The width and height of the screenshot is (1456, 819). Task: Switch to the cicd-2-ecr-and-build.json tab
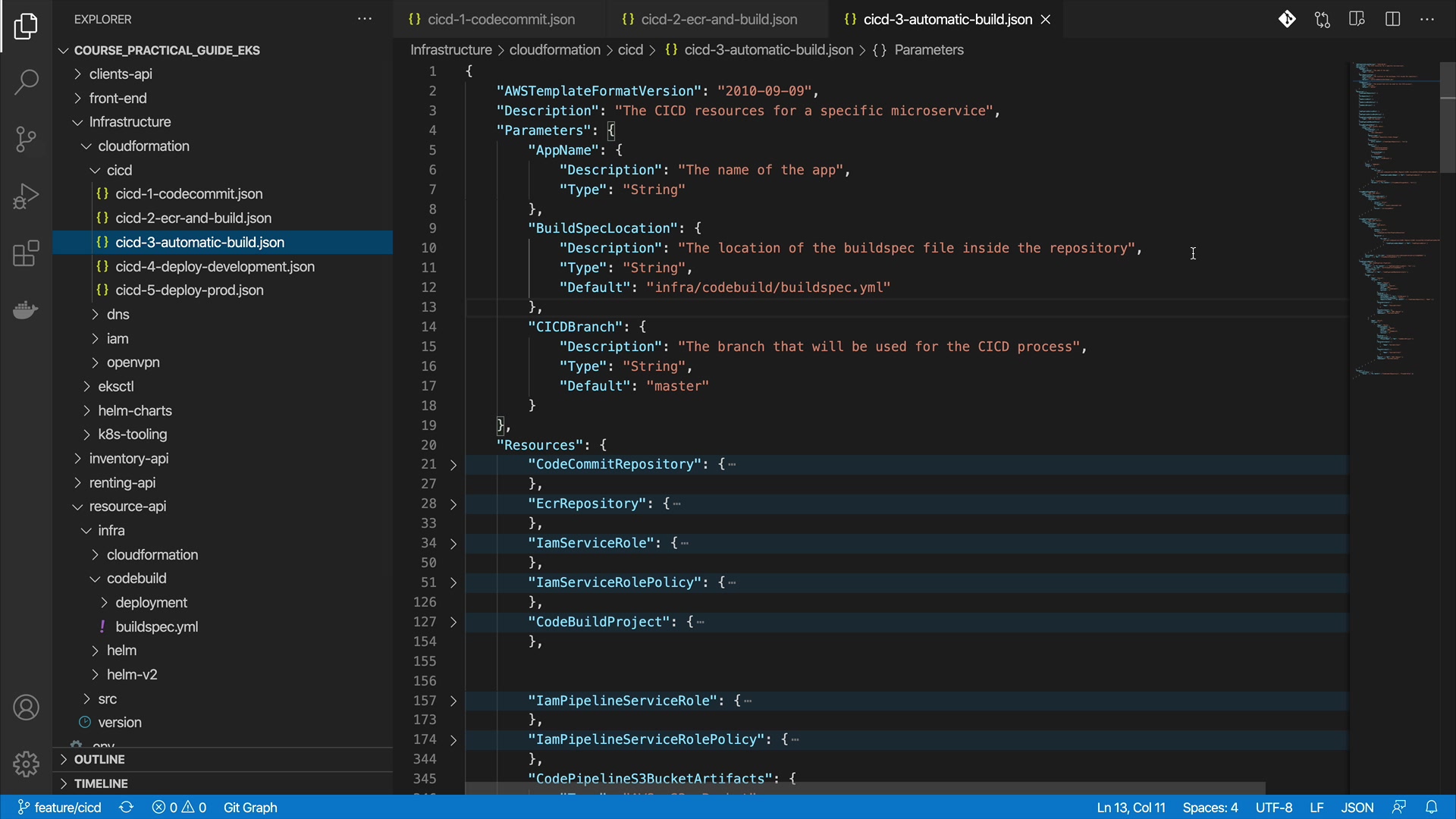point(718,20)
